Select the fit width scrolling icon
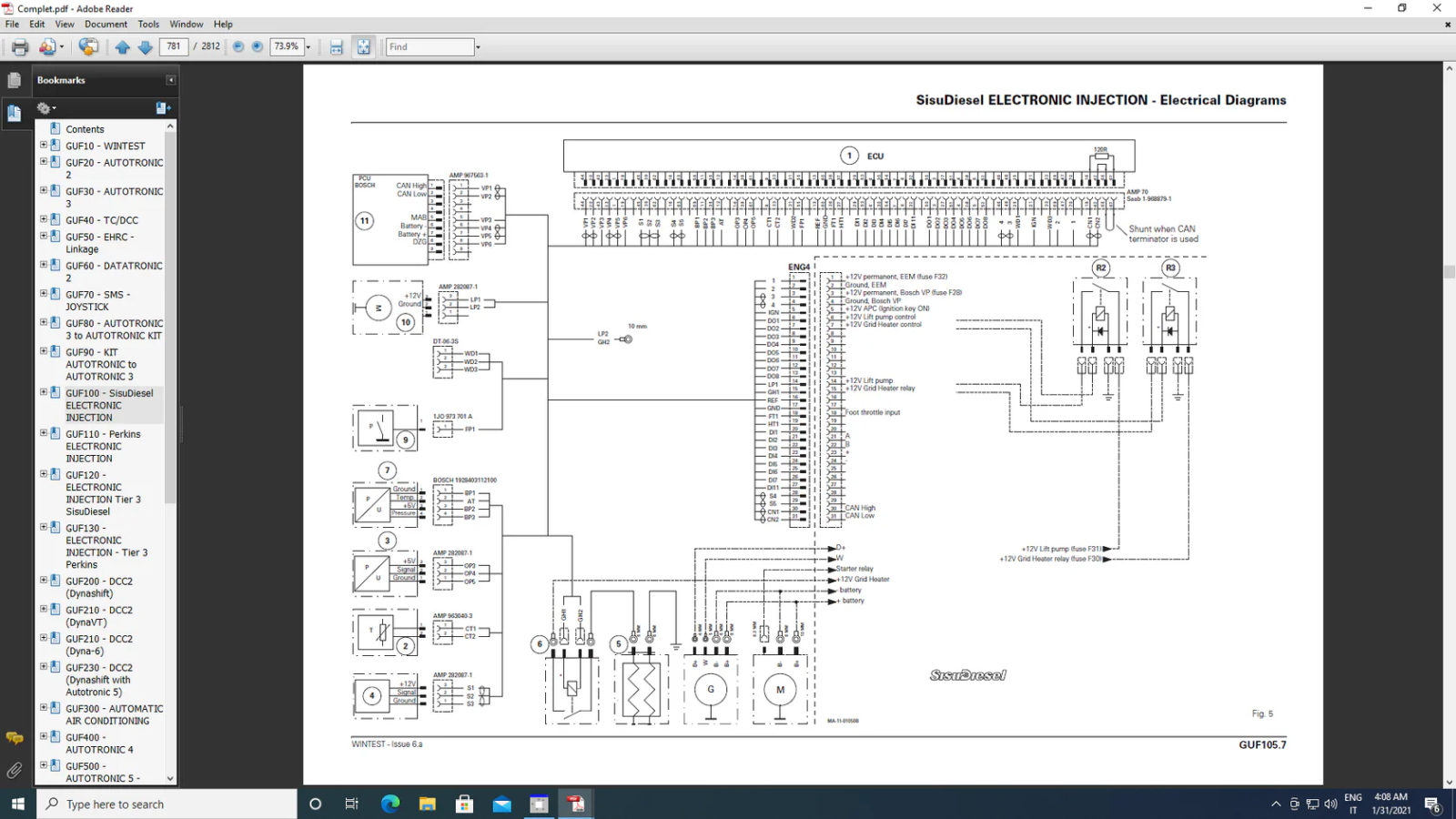Image resolution: width=1456 pixels, height=819 pixels. pos(336,47)
